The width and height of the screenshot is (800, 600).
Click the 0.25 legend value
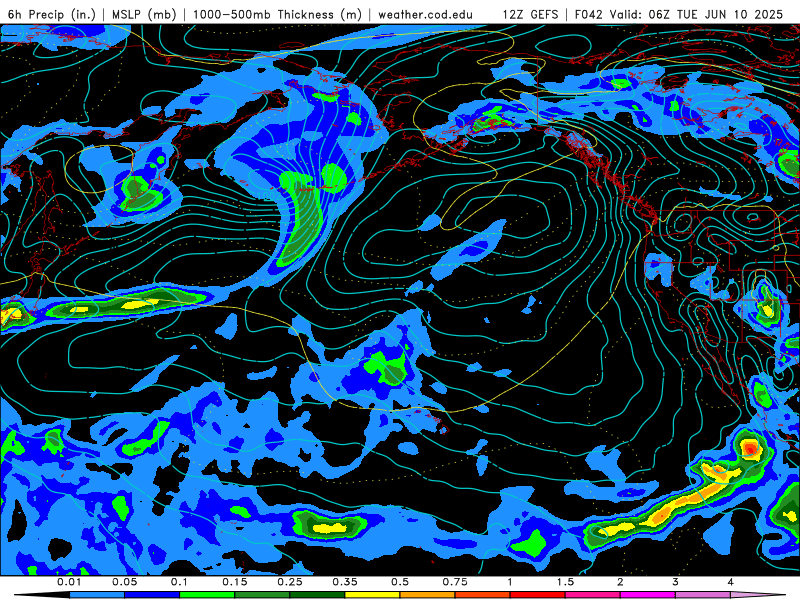coord(290,582)
